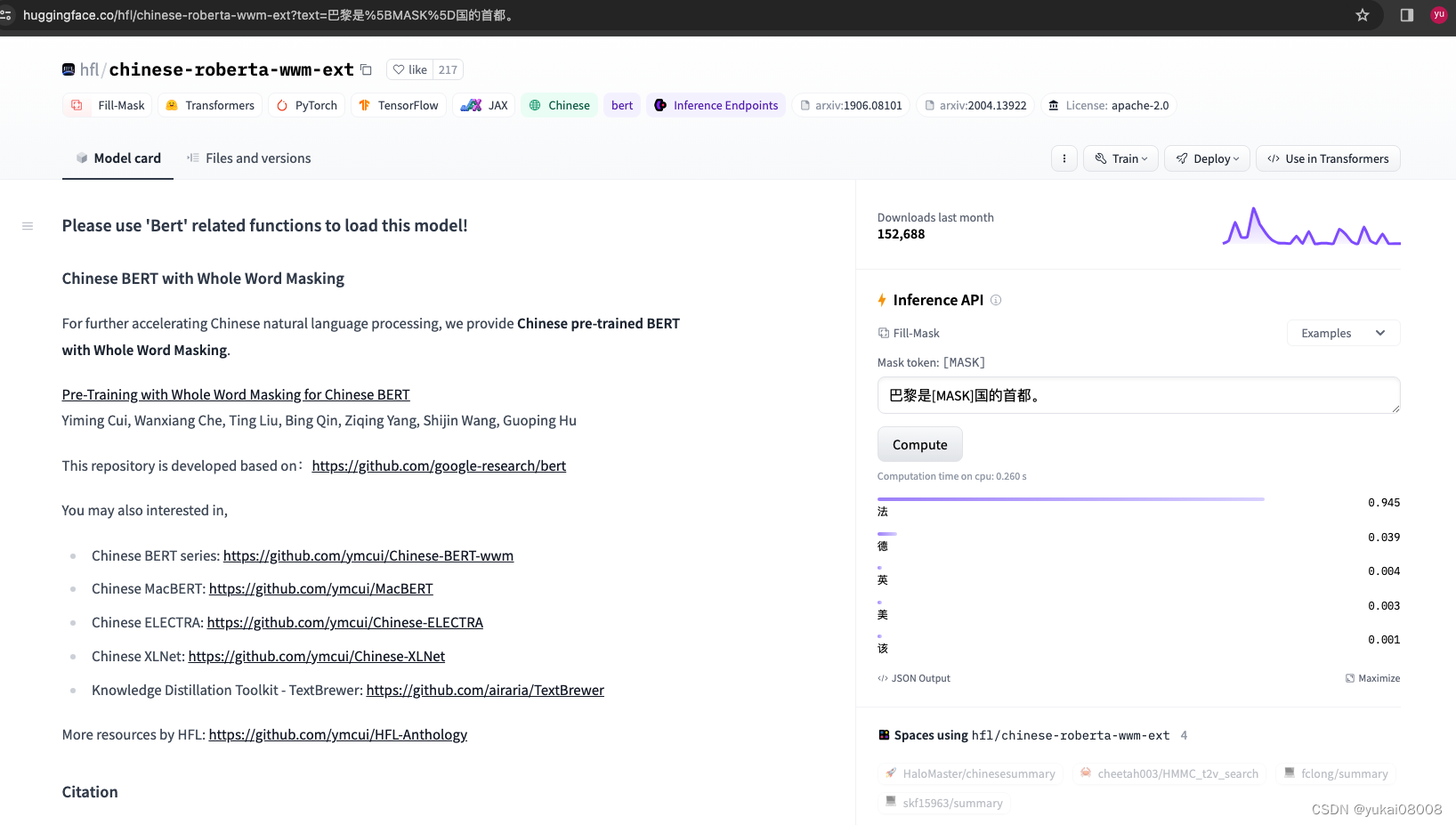Open arxiv:1906.08101 paper tag
This screenshot has width=1456, height=825.
pos(851,105)
